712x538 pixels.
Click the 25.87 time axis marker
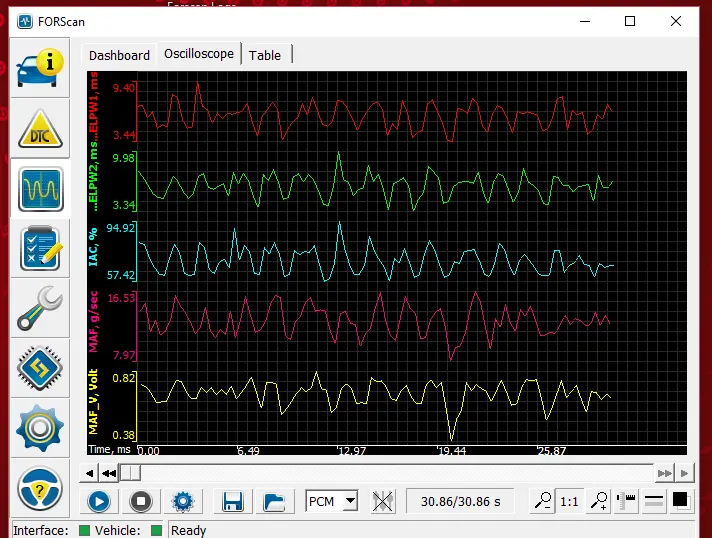coord(552,451)
